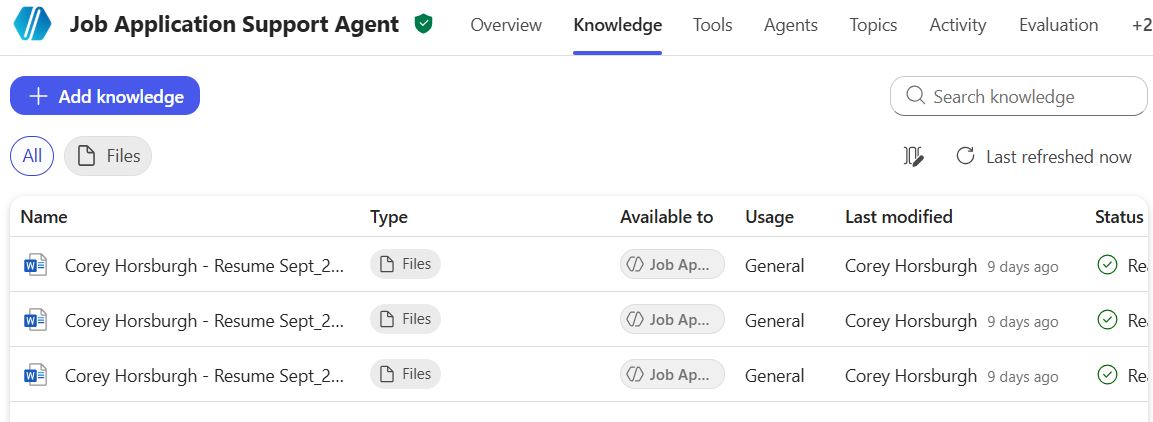This screenshot has width=1153, height=422.
Task: Open the edit columns icon
Action: [x=913, y=156]
